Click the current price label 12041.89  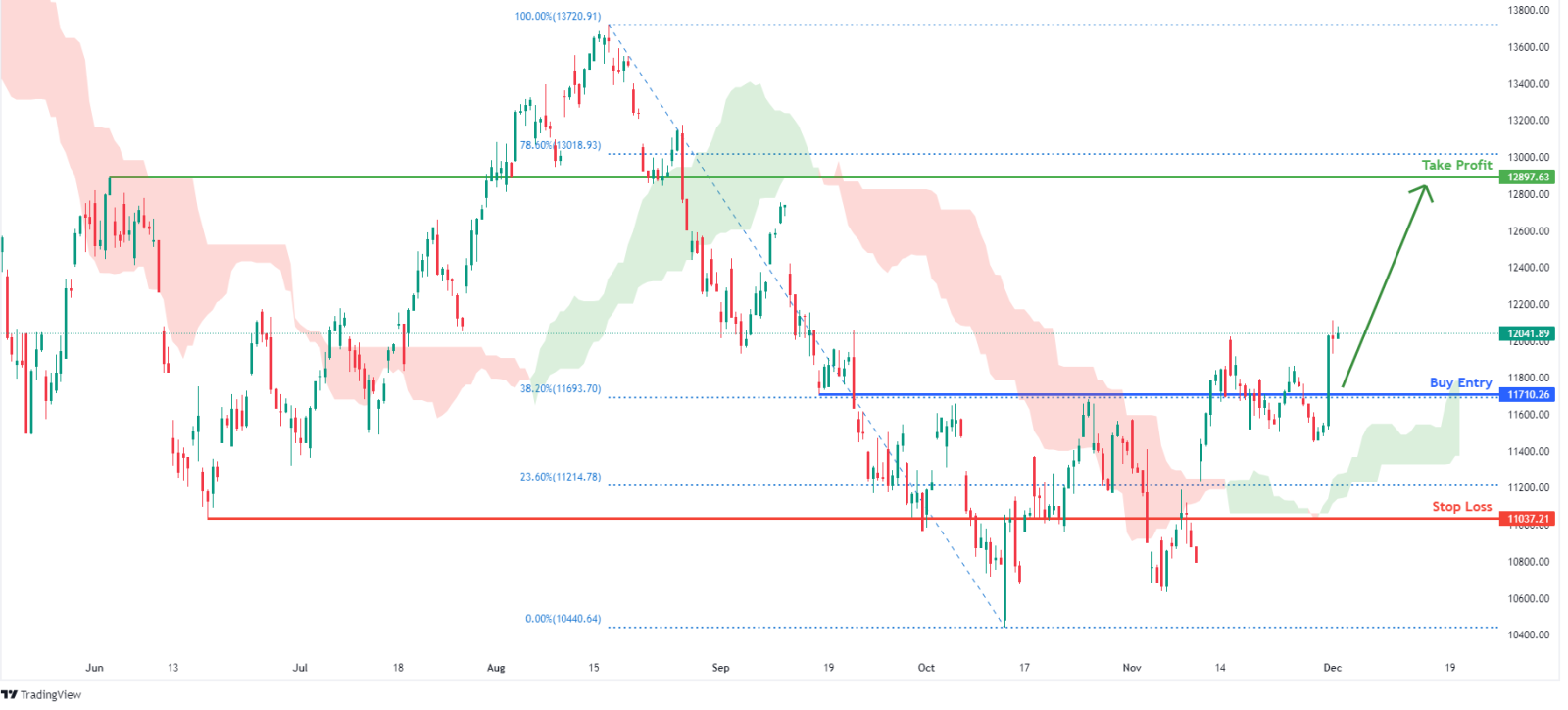pyautogui.click(x=1527, y=333)
